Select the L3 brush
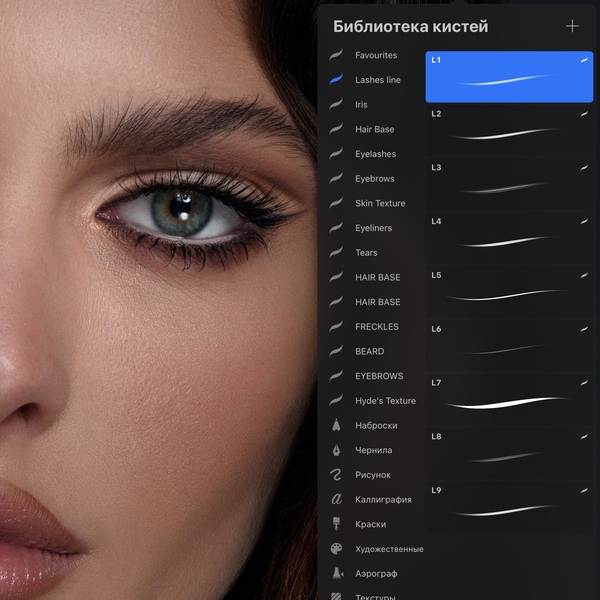600x600 pixels. (x=509, y=184)
